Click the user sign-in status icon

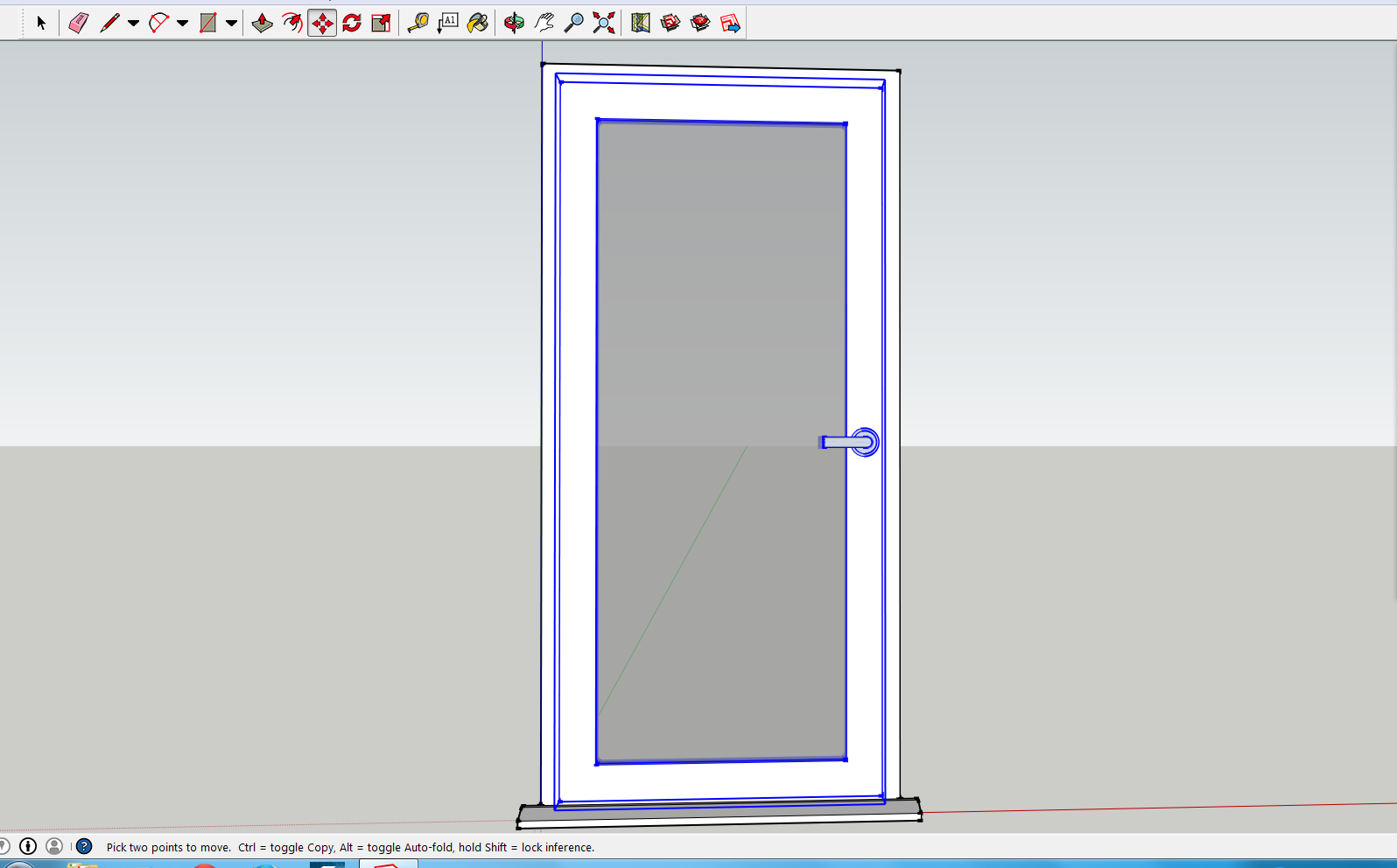54,846
